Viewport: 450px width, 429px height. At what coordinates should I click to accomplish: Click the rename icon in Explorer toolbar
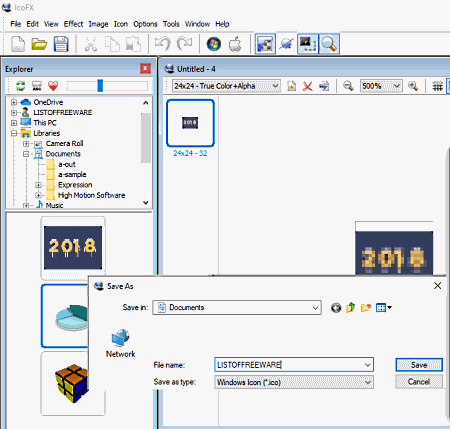tap(37, 86)
